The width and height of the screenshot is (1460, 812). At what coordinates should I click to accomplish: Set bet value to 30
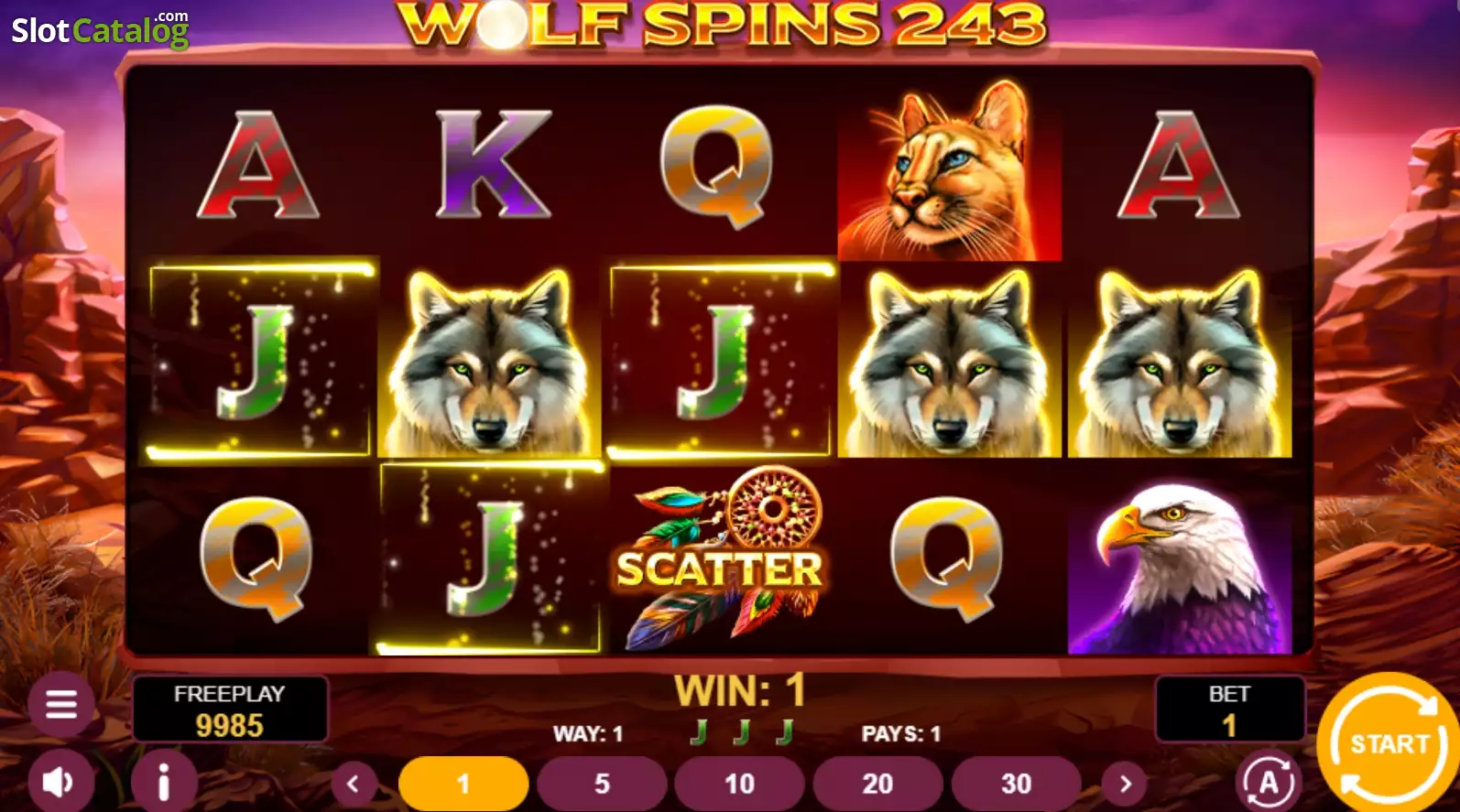pyautogui.click(x=1016, y=784)
